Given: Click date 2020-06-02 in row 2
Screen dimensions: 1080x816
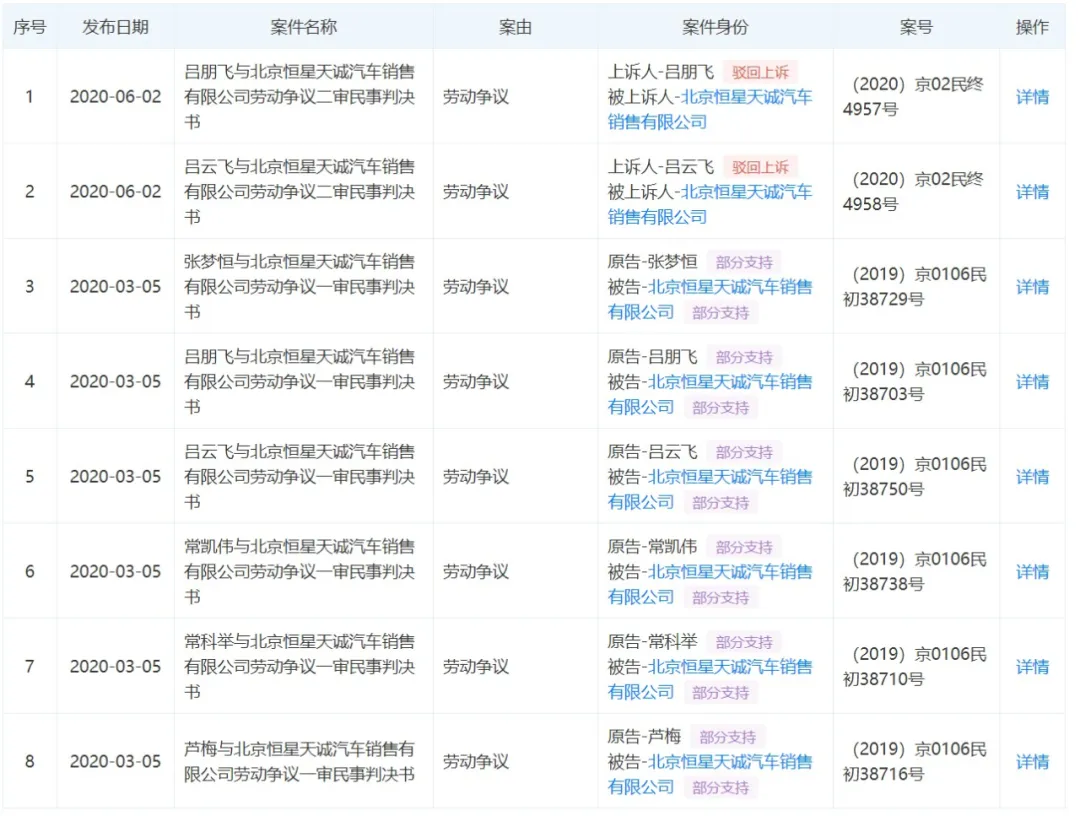Looking at the screenshot, I should click(x=116, y=192).
